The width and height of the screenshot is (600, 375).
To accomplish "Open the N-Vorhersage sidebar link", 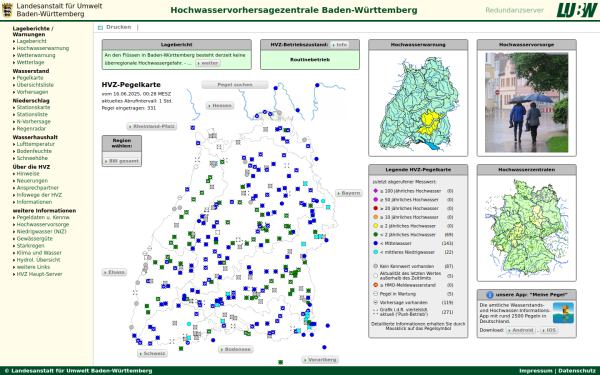I will click(x=34, y=121).
